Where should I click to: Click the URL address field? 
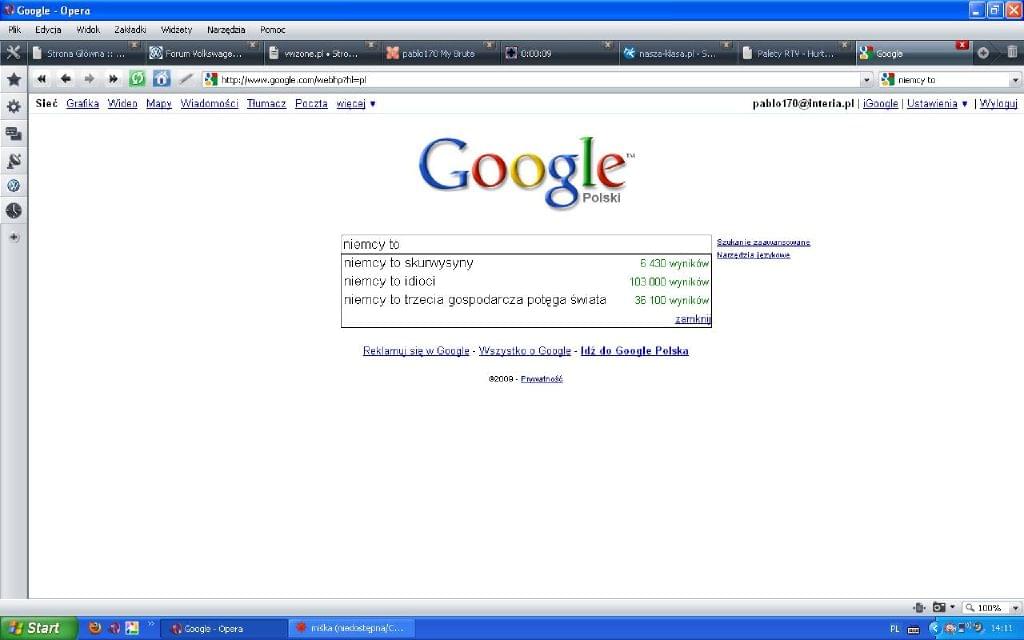pyautogui.click(x=539, y=80)
